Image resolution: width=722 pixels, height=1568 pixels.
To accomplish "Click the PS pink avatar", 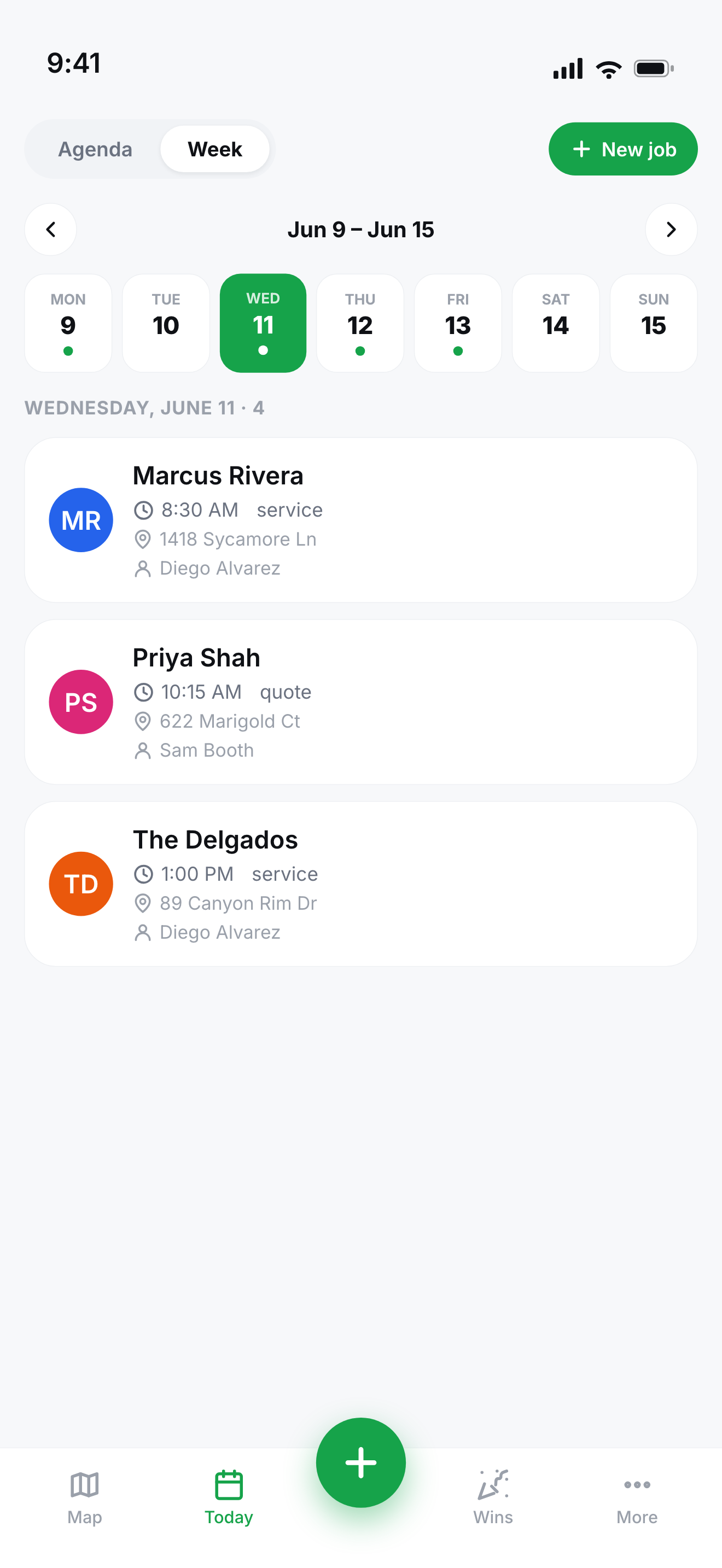I will [81, 702].
